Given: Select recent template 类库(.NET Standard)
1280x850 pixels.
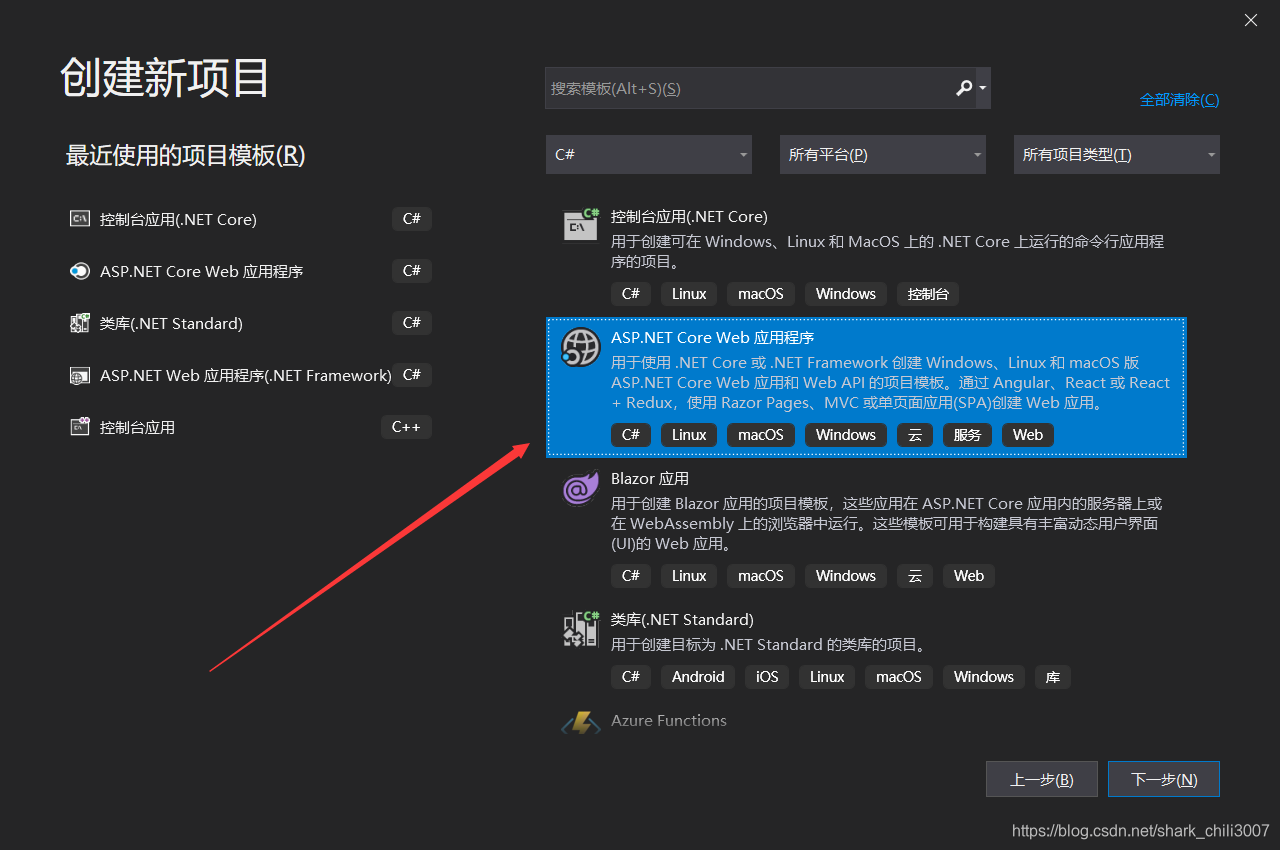Looking at the screenshot, I should (x=171, y=323).
